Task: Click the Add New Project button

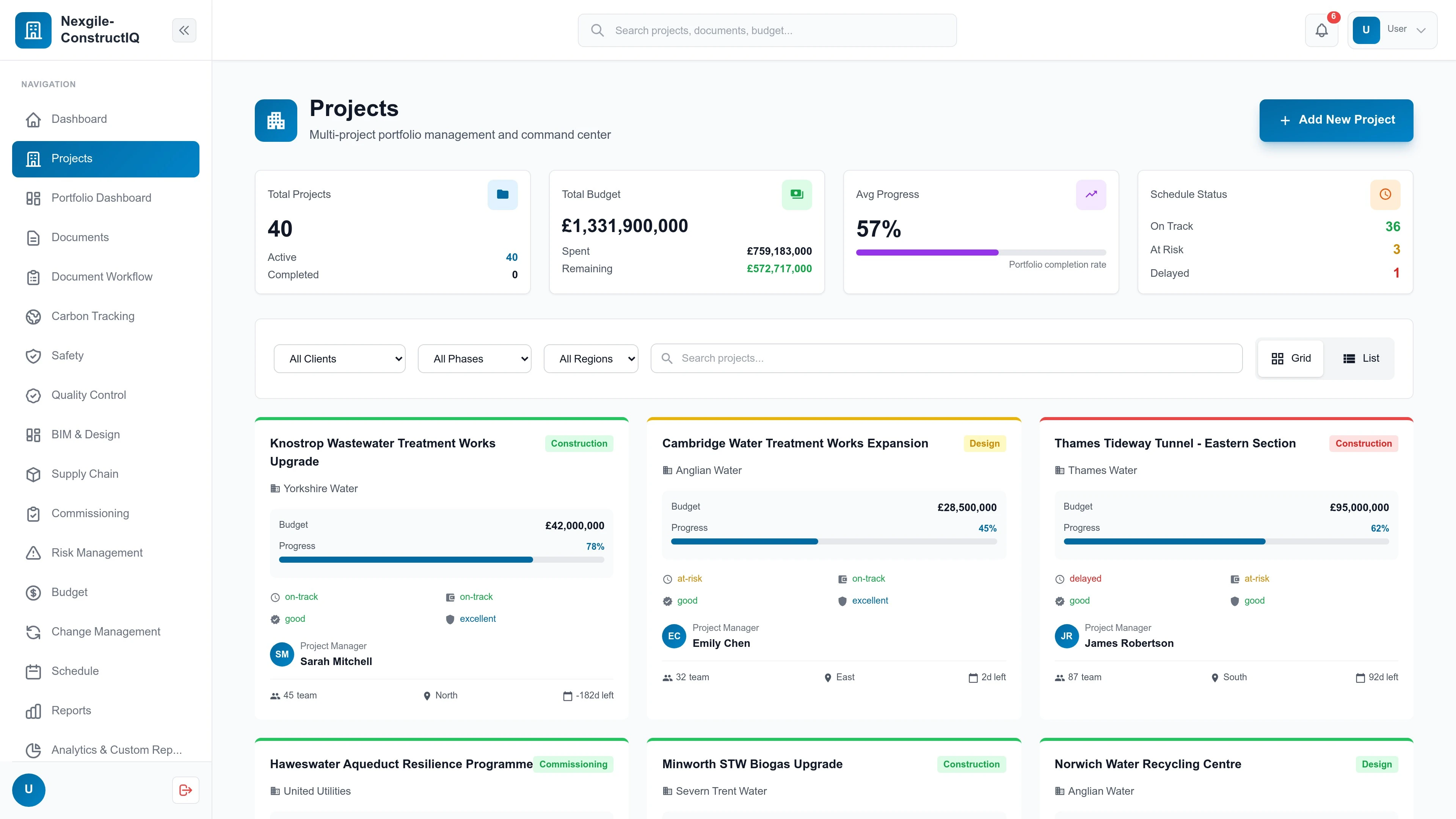Action: coord(1336,120)
